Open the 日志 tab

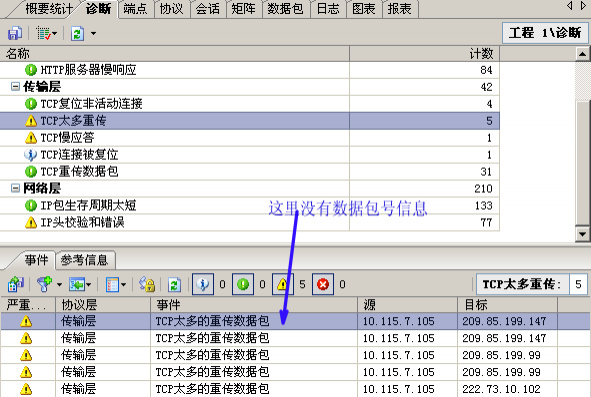pos(328,9)
